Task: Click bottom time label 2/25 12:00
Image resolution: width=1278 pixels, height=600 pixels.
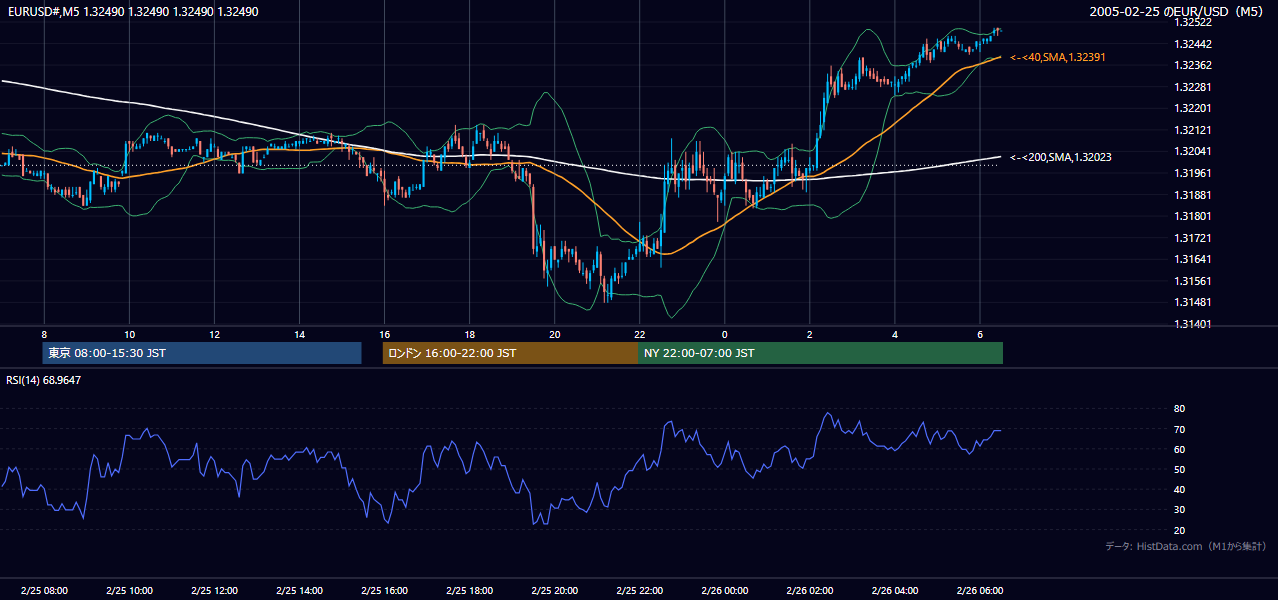Action: point(214,590)
